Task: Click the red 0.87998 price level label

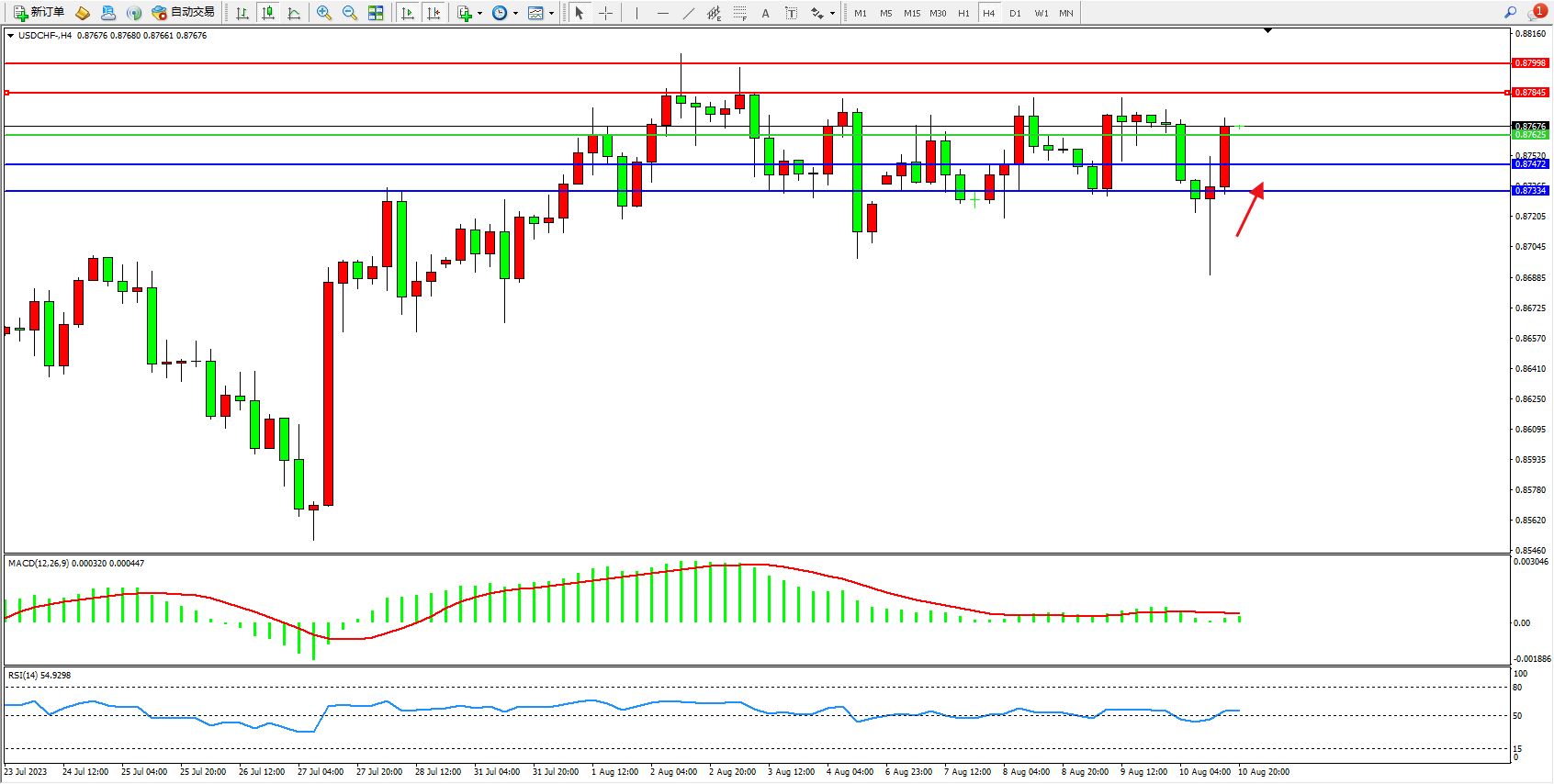Action: click(1530, 63)
